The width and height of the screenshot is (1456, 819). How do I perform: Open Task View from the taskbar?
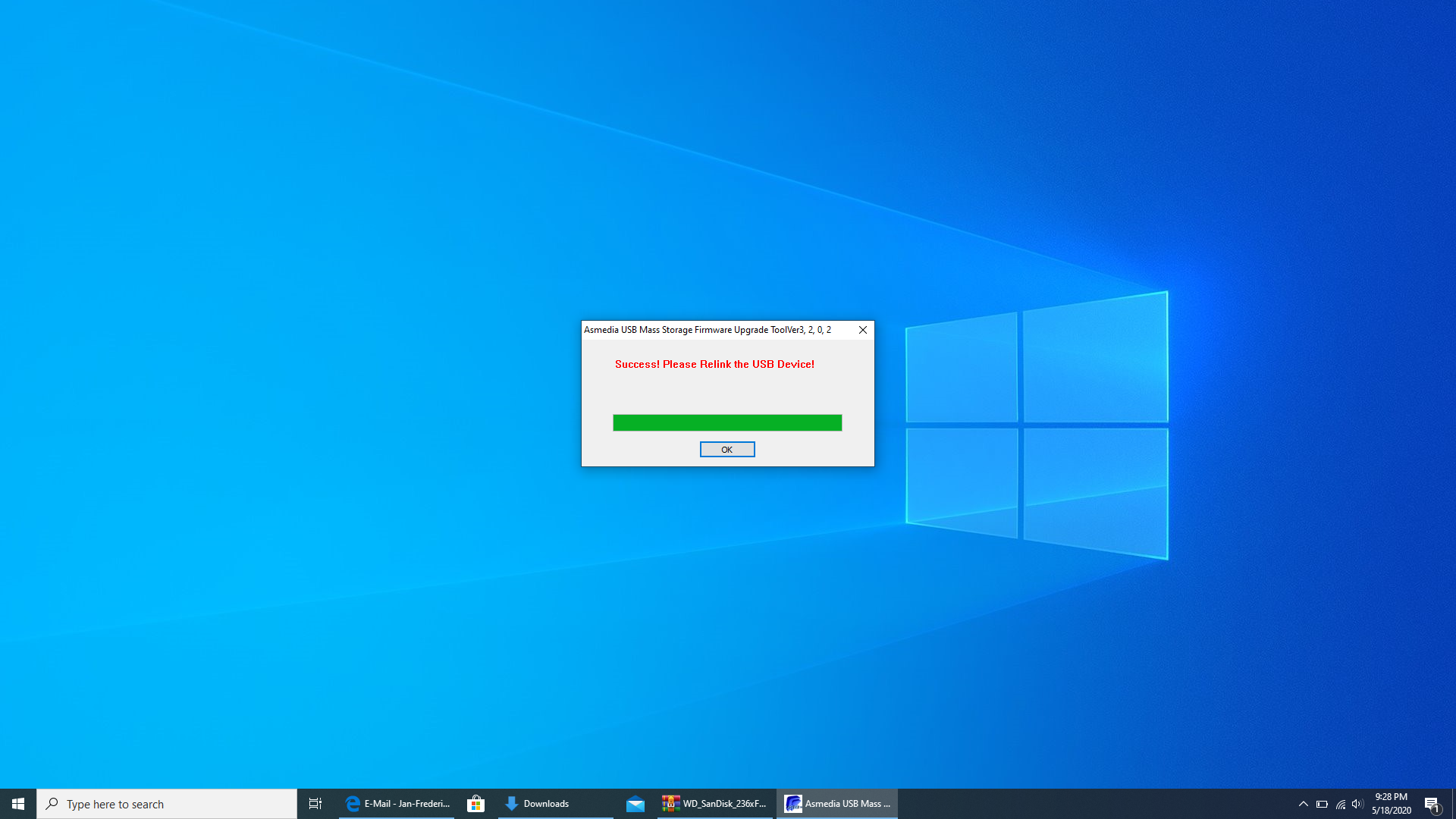(x=315, y=804)
